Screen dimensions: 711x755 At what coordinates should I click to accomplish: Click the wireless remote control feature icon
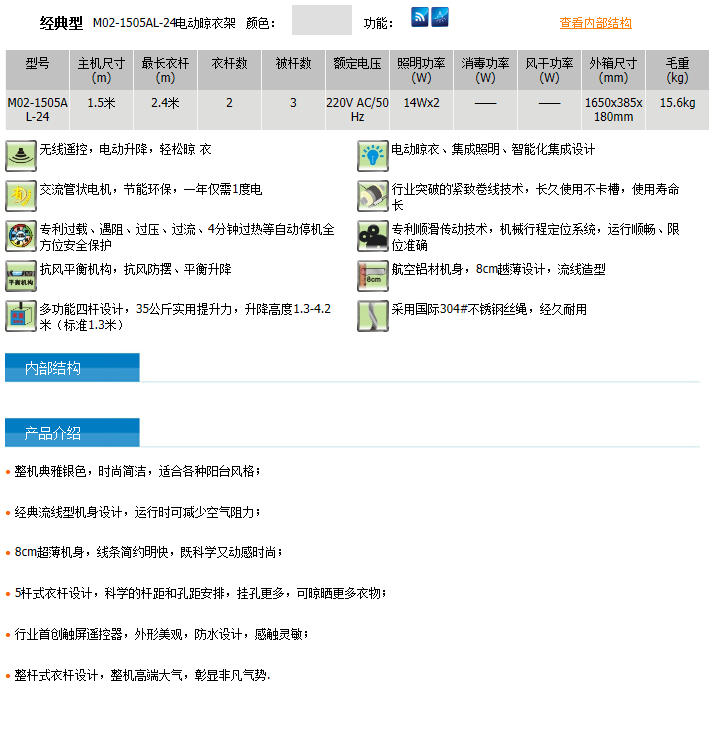[x=21, y=156]
